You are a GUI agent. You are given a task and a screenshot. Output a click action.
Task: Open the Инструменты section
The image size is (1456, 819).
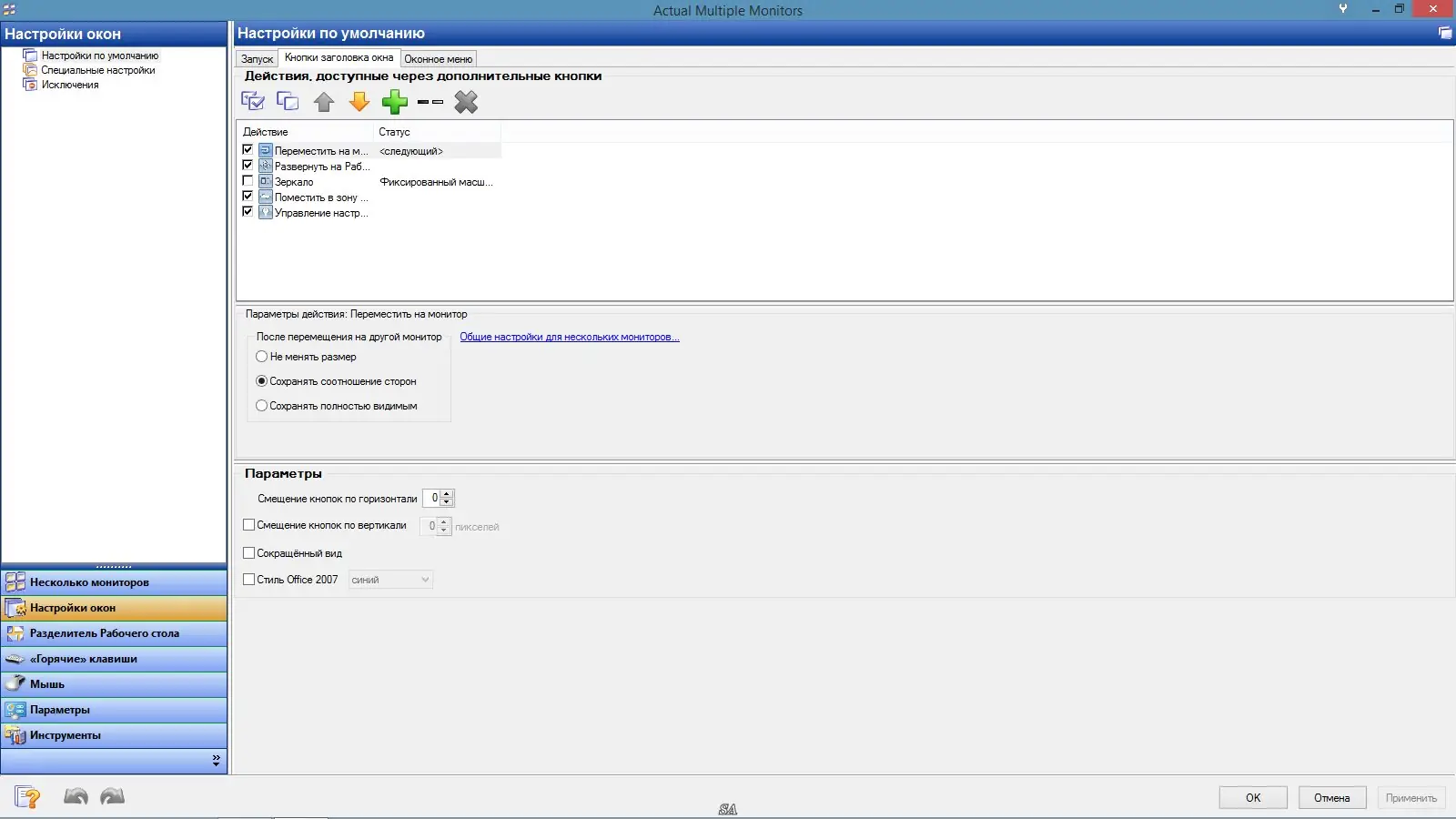point(114,735)
